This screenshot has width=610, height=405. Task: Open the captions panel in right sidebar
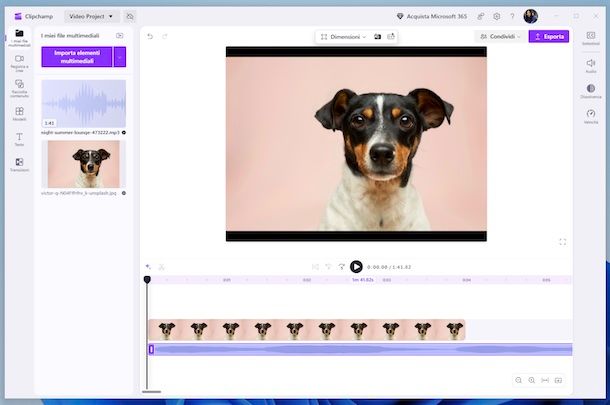[x=591, y=38]
